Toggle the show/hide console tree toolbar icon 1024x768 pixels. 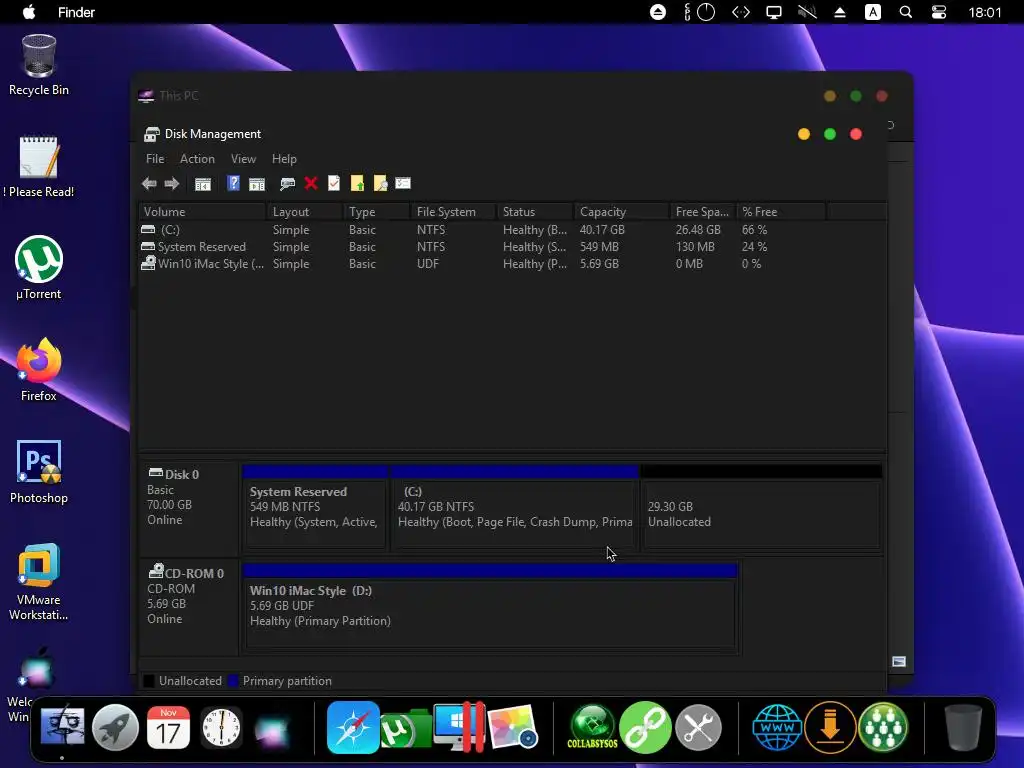[x=203, y=184]
